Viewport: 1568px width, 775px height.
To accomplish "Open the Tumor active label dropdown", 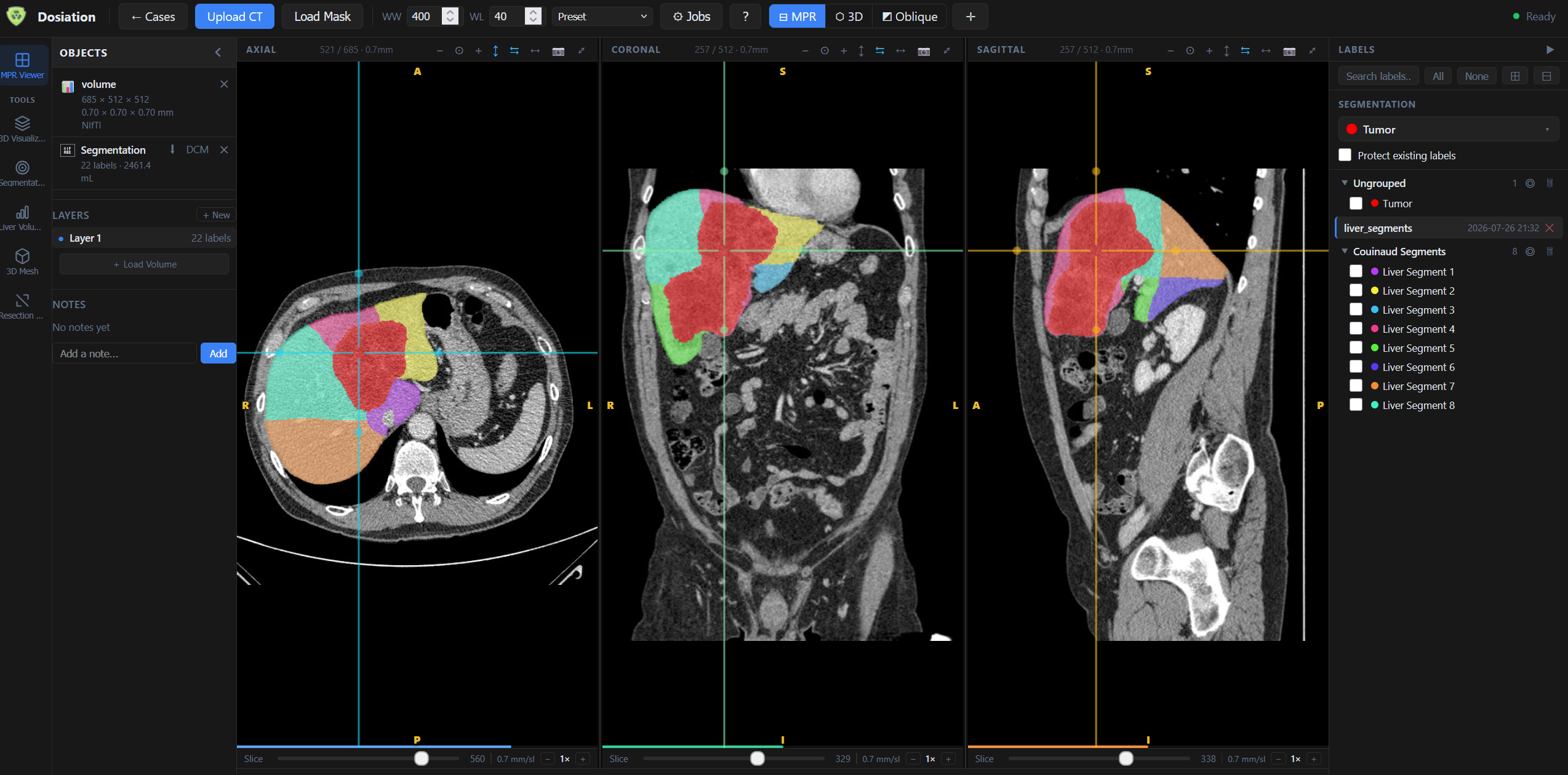I will click(1448, 130).
